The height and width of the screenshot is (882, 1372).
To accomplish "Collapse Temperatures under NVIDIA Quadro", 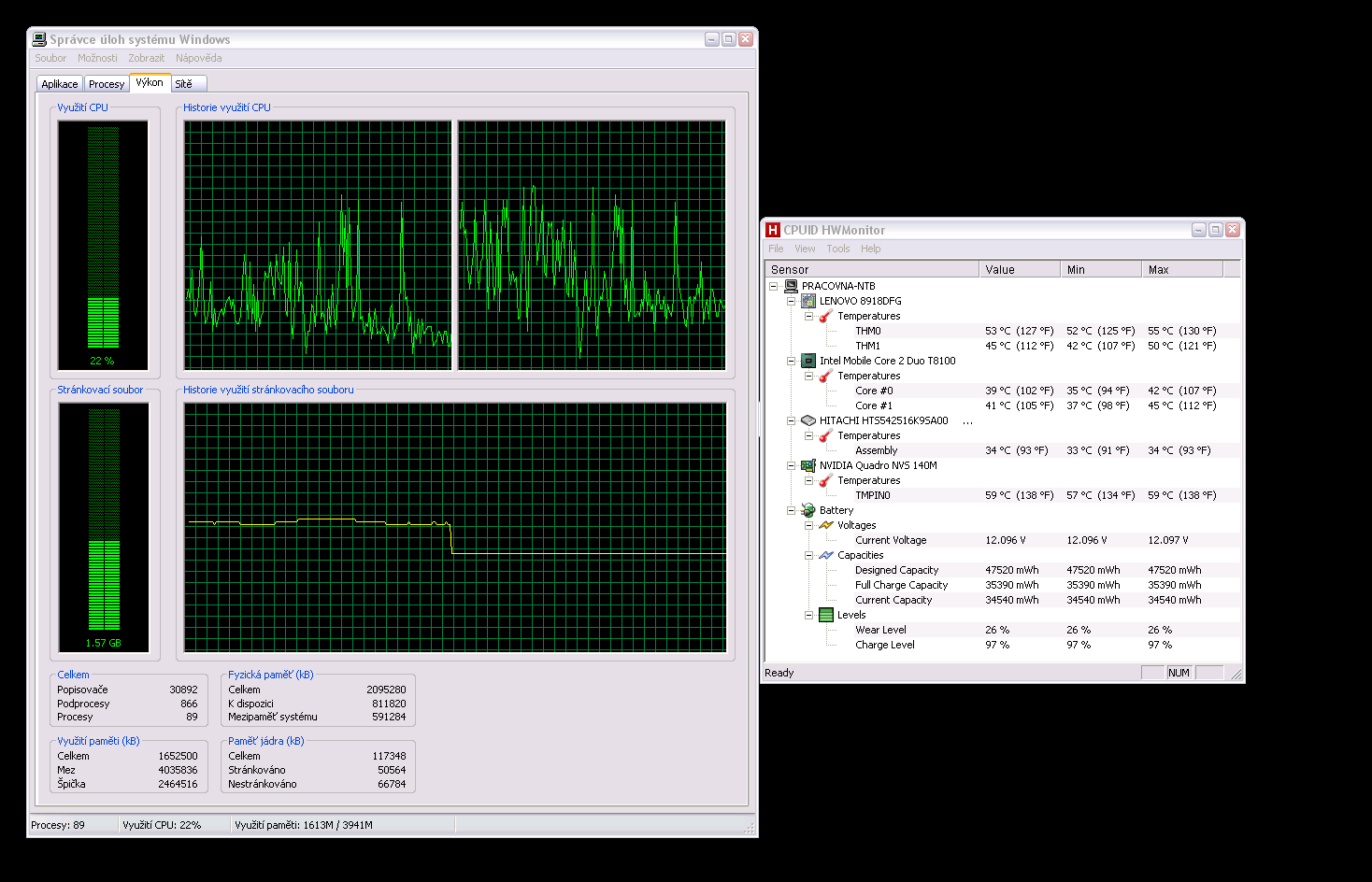I will pos(808,480).
